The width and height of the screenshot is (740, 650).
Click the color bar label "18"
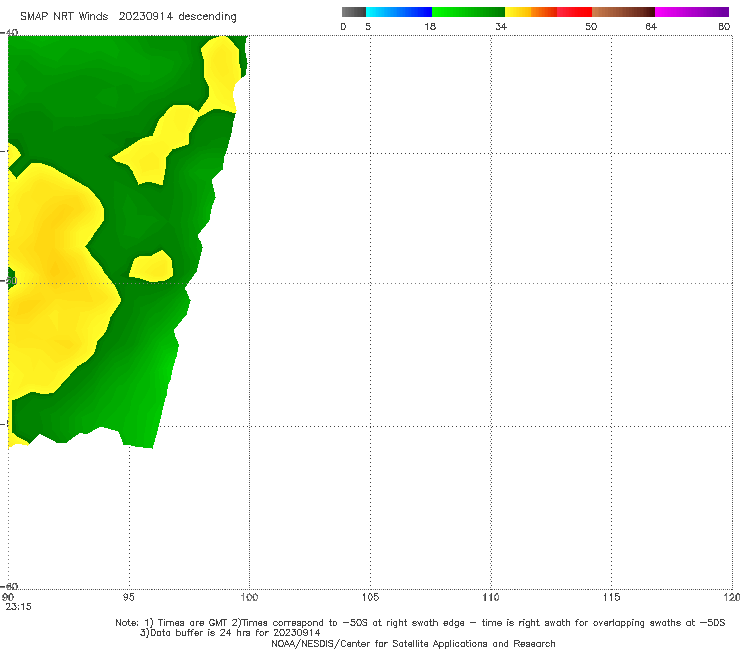(x=430, y=26)
